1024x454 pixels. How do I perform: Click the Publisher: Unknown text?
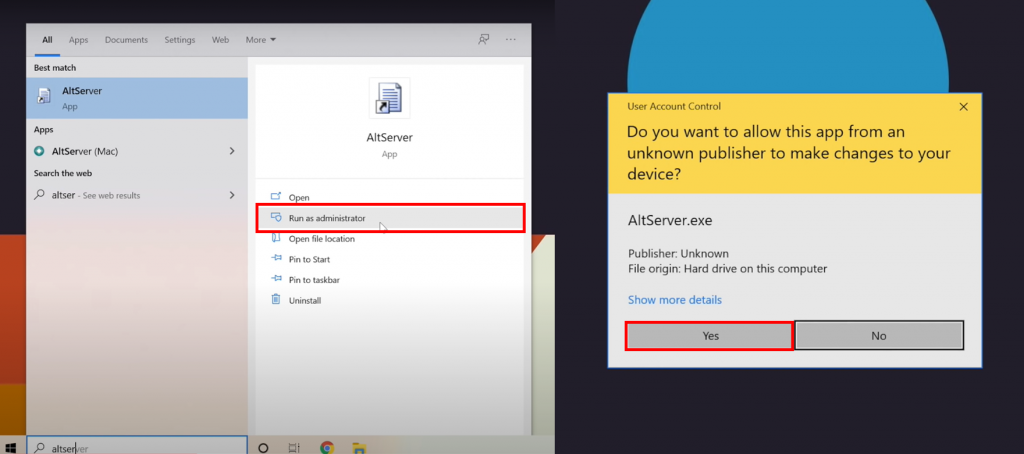pos(678,253)
